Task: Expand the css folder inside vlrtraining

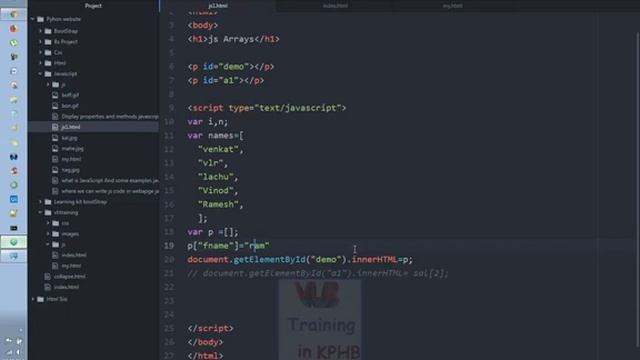Action: (48, 223)
